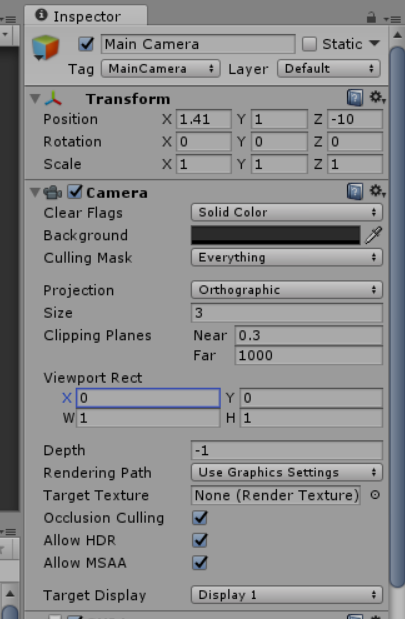Image resolution: width=405 pixels, height=619 pixels.
Task: Disable the Camera component checkbox
Action: click(x=75, y=192)
